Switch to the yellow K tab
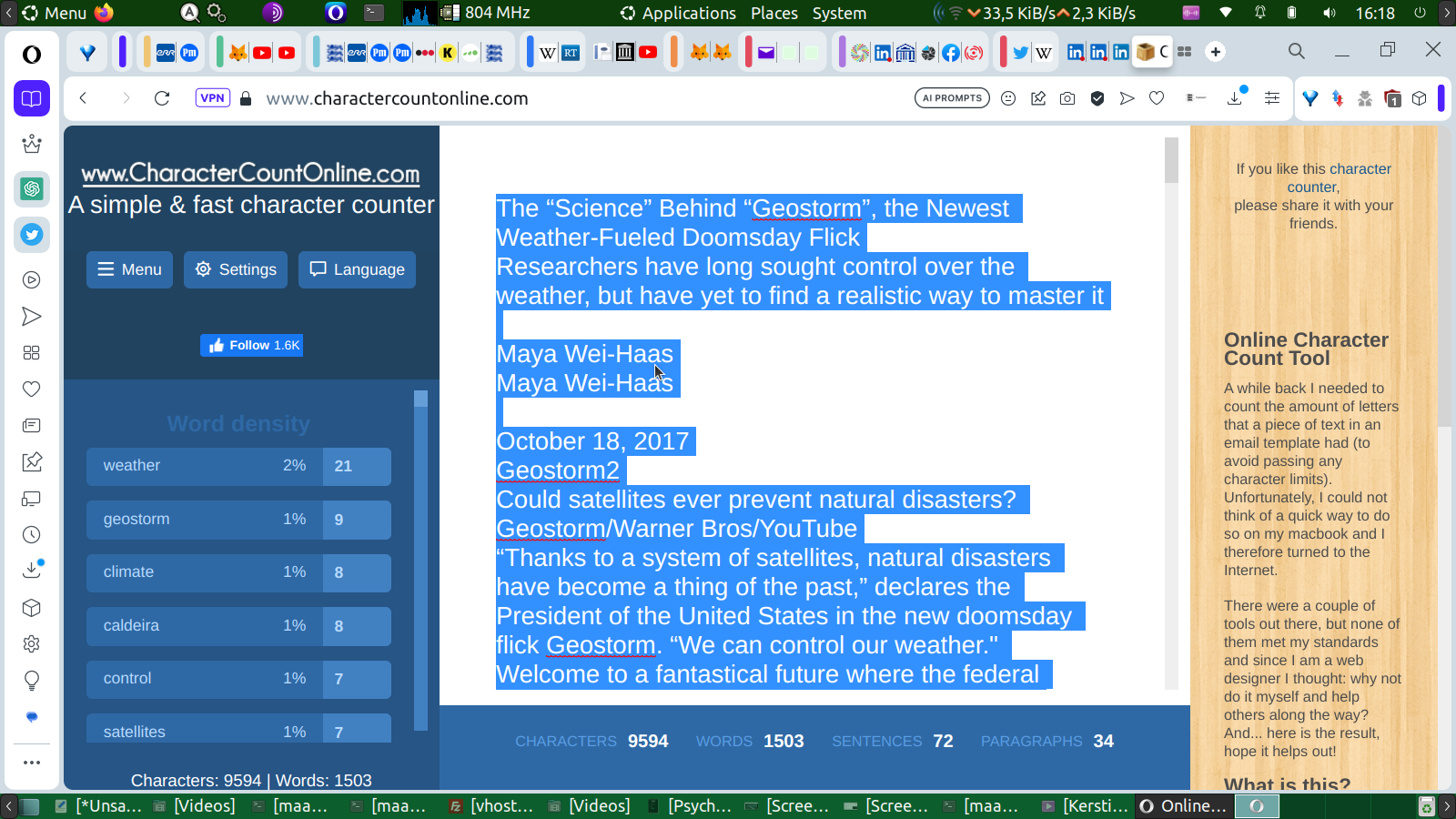Image resolution: width=1456 pixels, height=819 pixels. pyautogui.click(x=448, y=53)
